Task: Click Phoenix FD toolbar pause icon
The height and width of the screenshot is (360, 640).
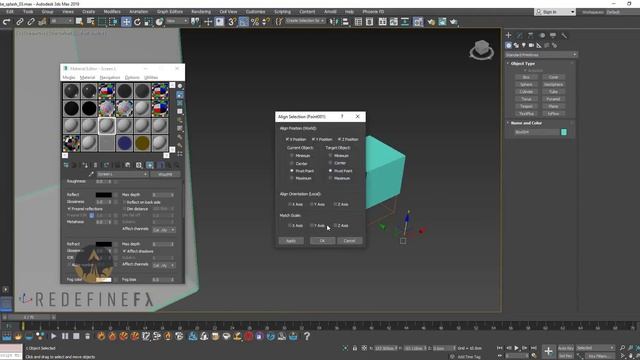Action: (65, 336)
